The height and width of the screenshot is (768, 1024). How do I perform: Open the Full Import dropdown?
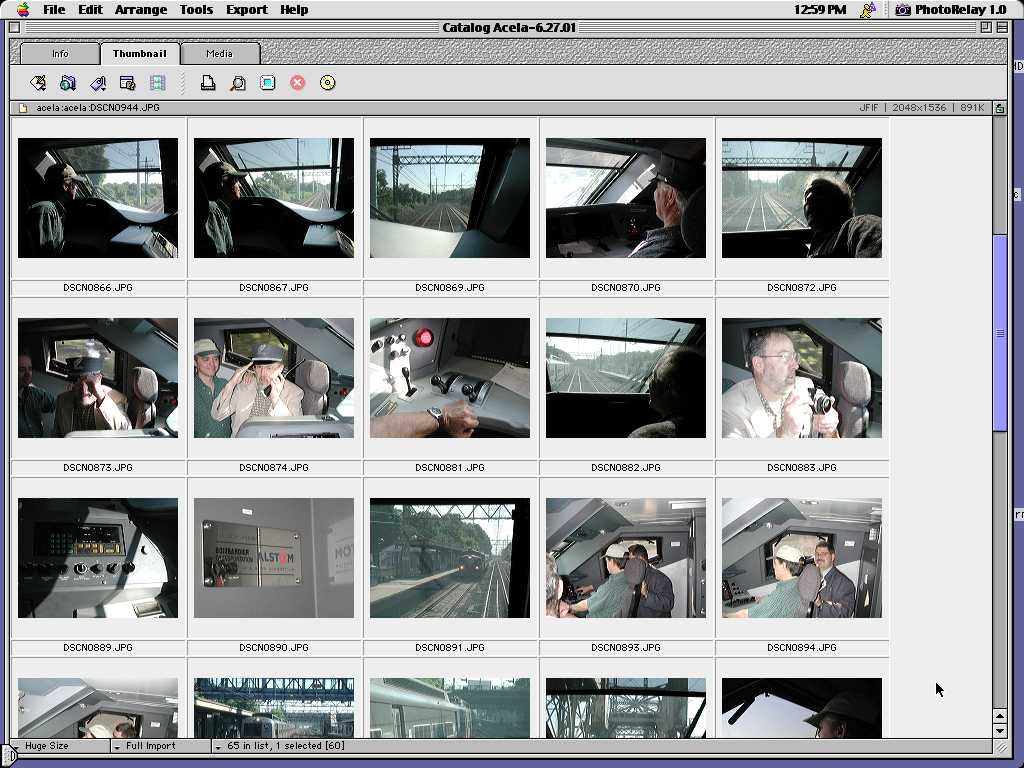coord(160,746)
